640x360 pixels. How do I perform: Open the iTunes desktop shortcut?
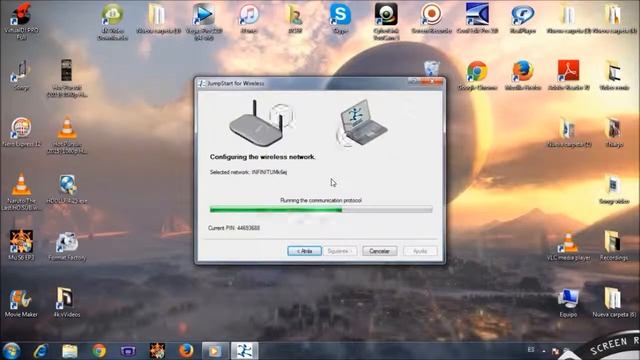click(249, 19)
